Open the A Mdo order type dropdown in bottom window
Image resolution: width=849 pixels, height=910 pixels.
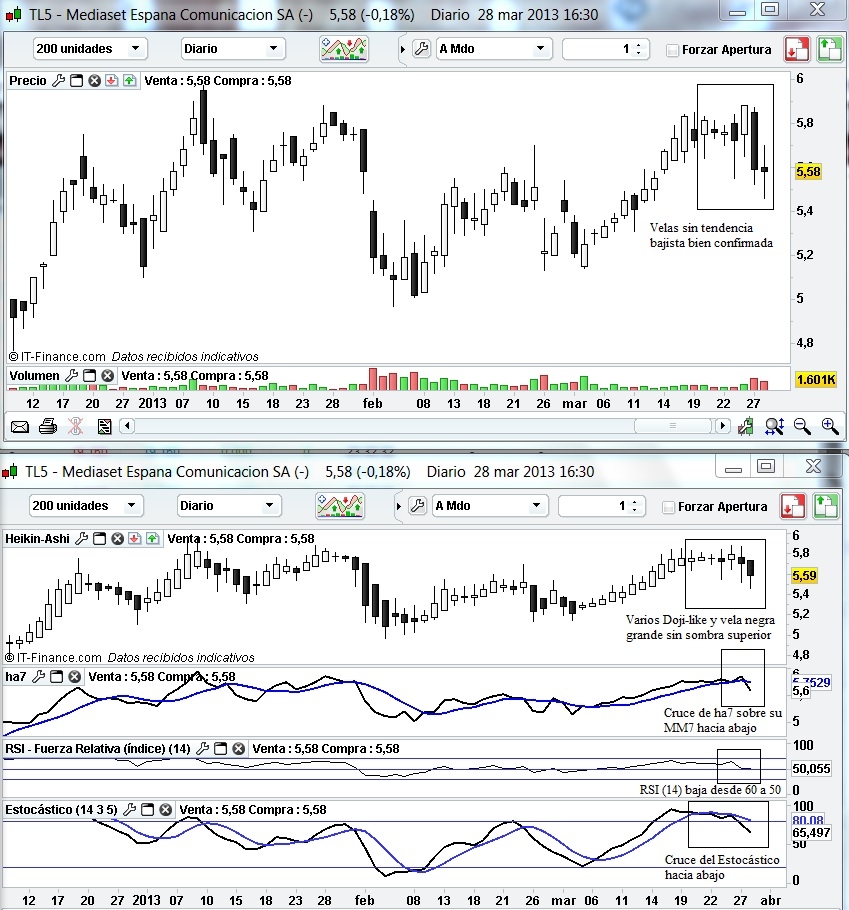coord(489,505)
